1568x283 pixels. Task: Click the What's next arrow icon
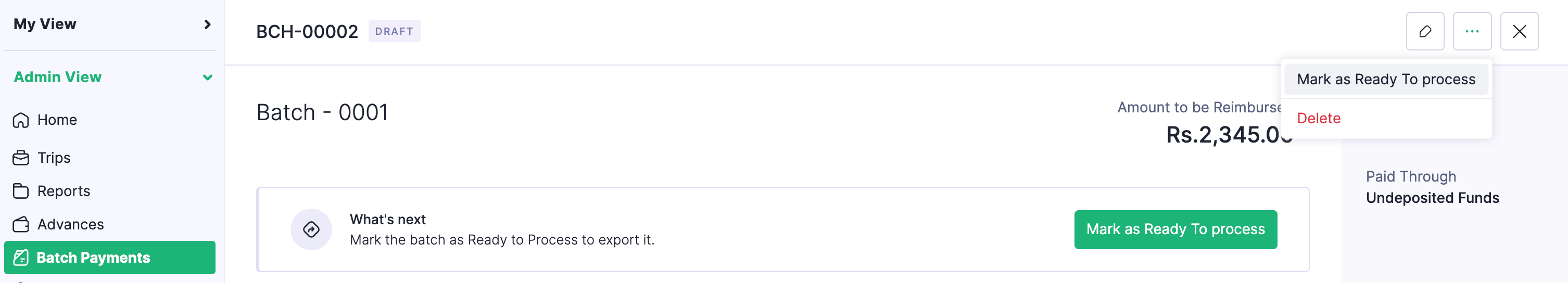click(311, 229)
